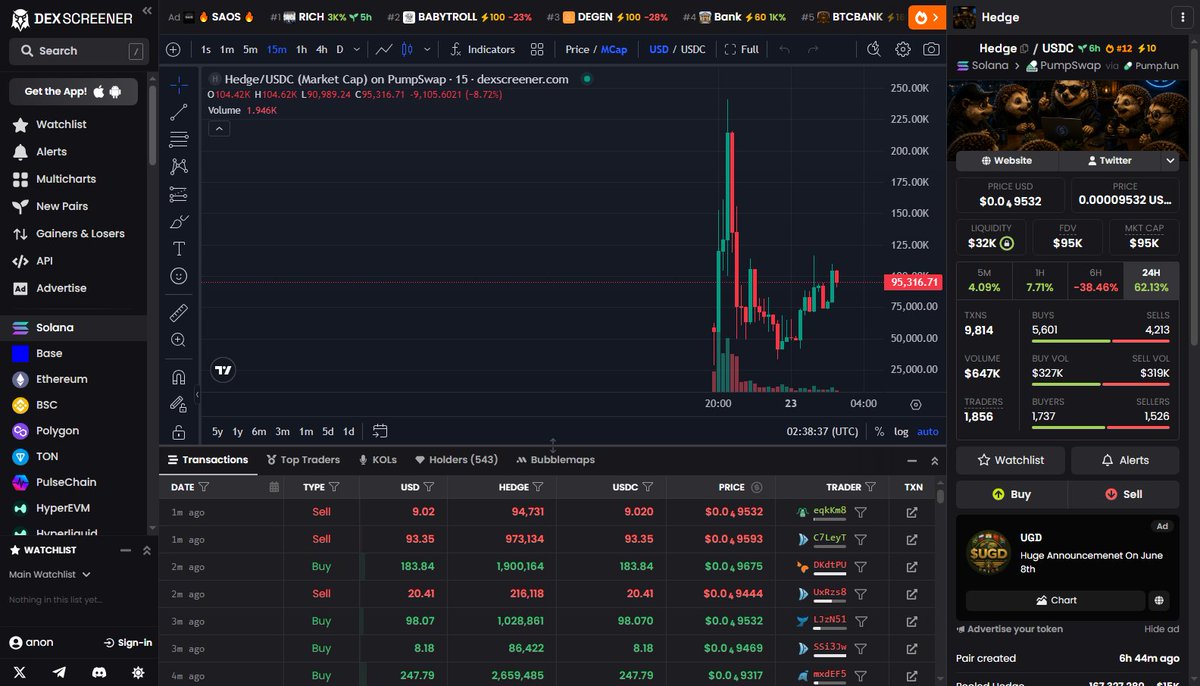Open the Fibonacci retracement tool
The height and width of the screenshot is (686, 1200).
tap(179, 139)
